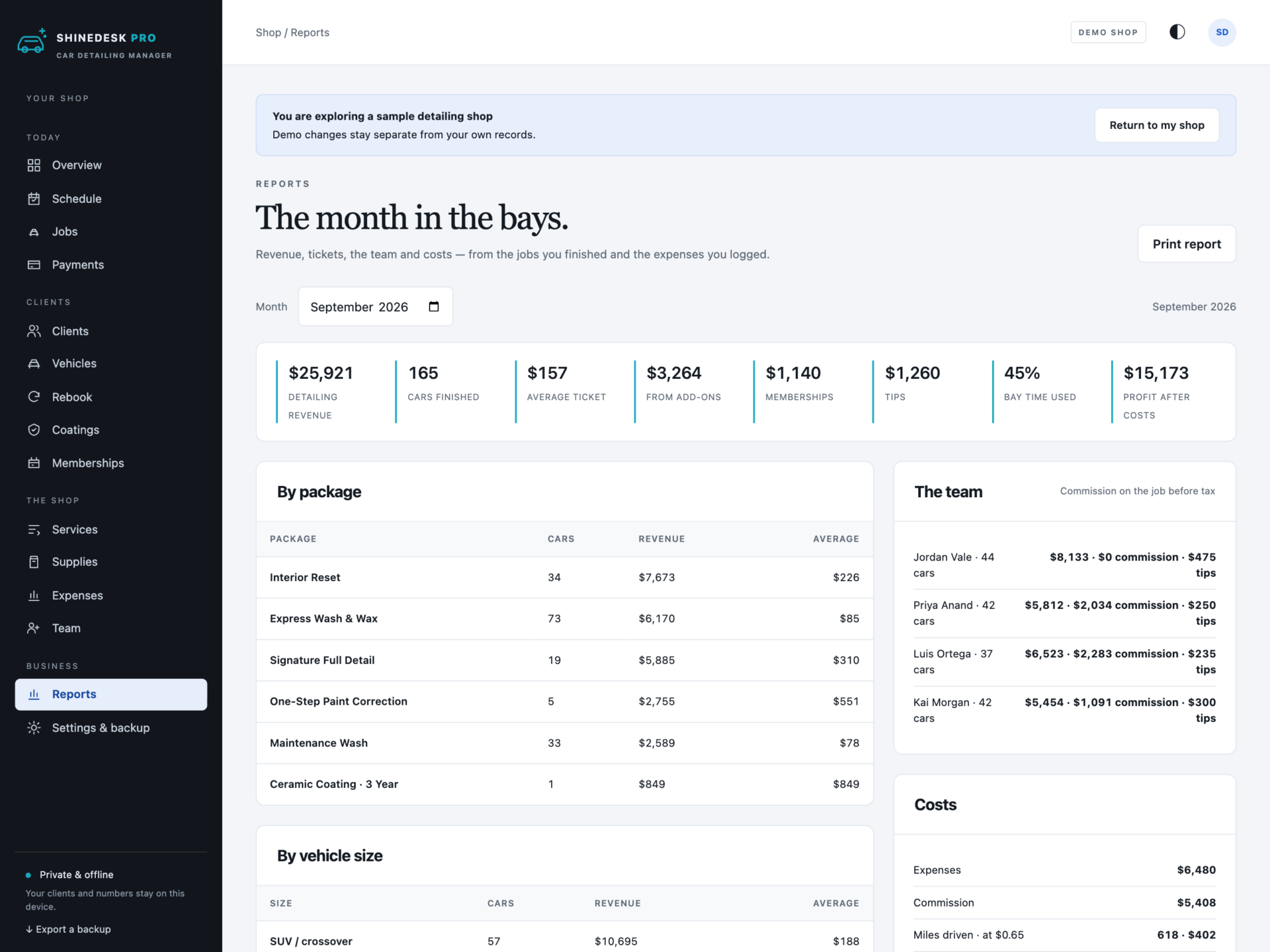Click the Memberships icon in sidebar
Screen dimensions: 1270x952
click(34, 463)
